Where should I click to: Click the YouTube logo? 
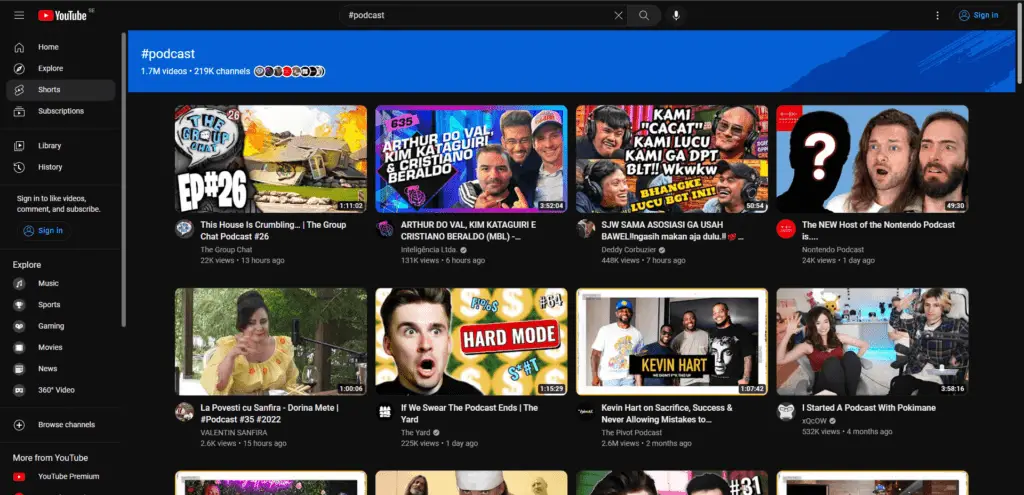pyautogui.click(x=62, y=15)
